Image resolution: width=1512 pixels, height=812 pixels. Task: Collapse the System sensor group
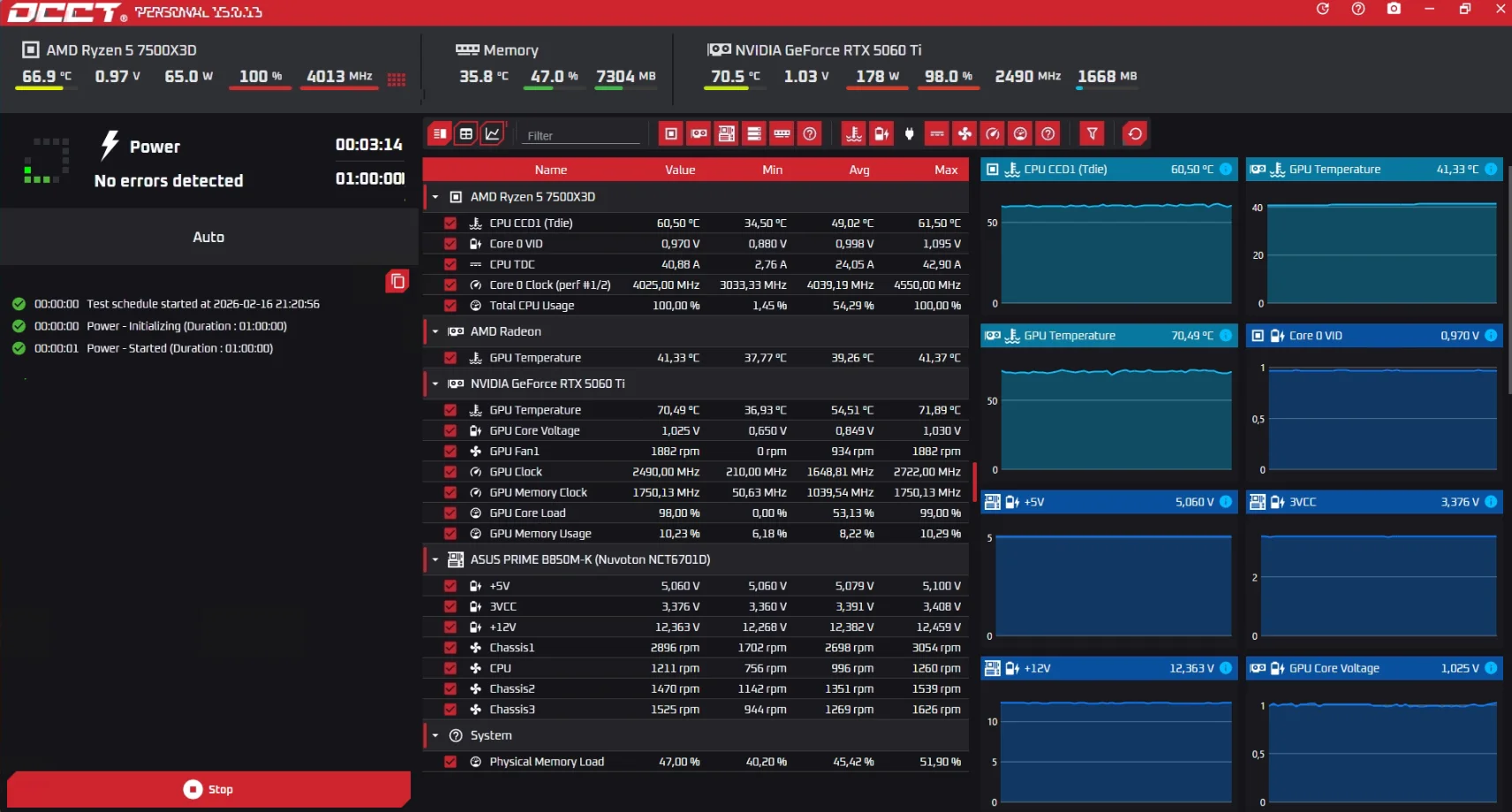pos(435,735)
